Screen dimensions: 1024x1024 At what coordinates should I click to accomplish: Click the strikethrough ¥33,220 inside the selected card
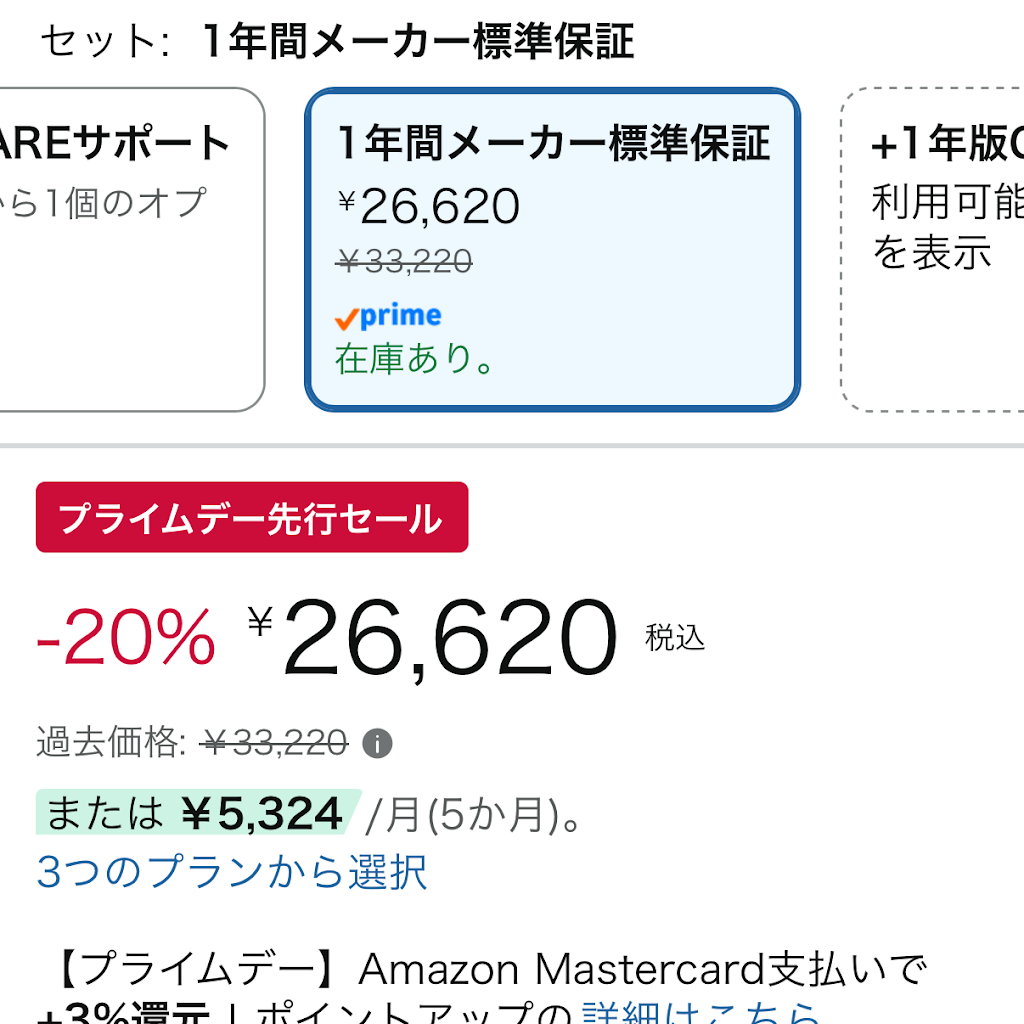[x=404, y=261]
